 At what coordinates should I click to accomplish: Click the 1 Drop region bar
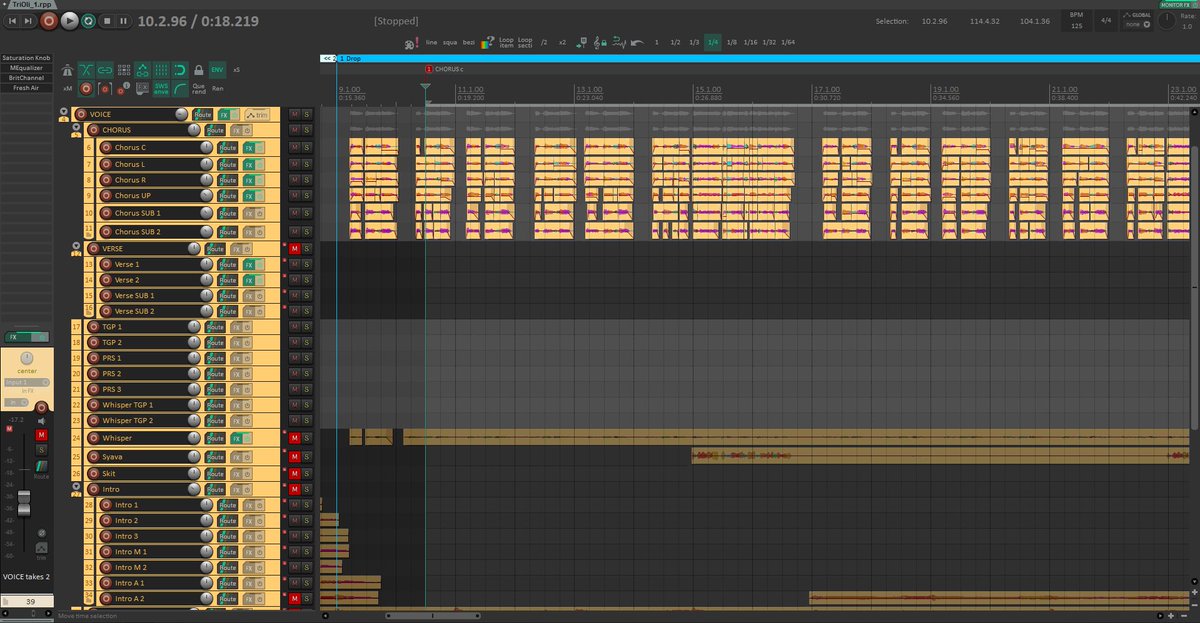pos(764,59)
